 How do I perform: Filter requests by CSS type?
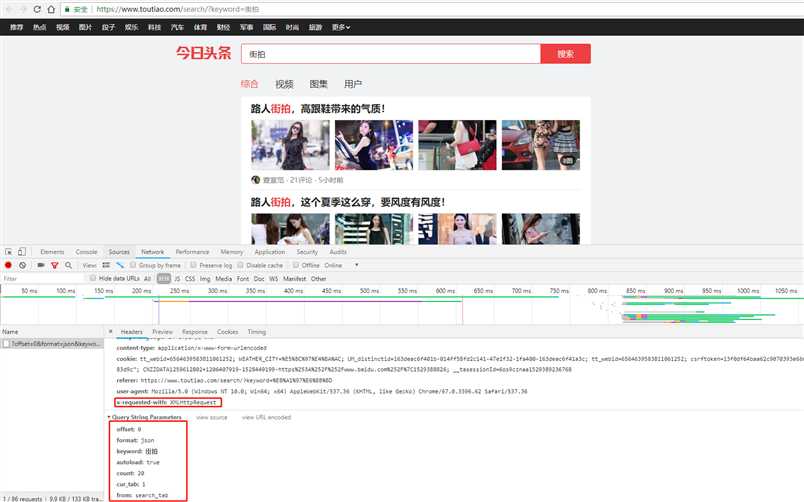point(190,278)
